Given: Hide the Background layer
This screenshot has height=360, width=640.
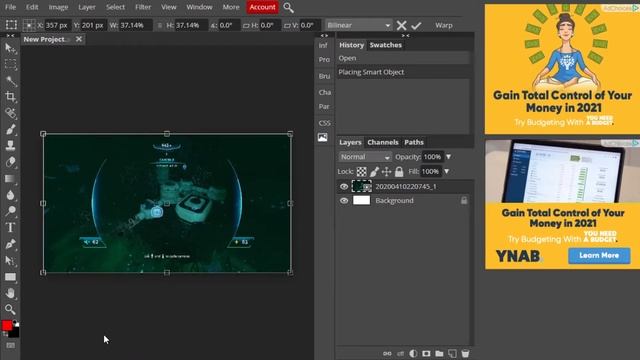Looking at the screenshot, I should [x=344, y=201].
